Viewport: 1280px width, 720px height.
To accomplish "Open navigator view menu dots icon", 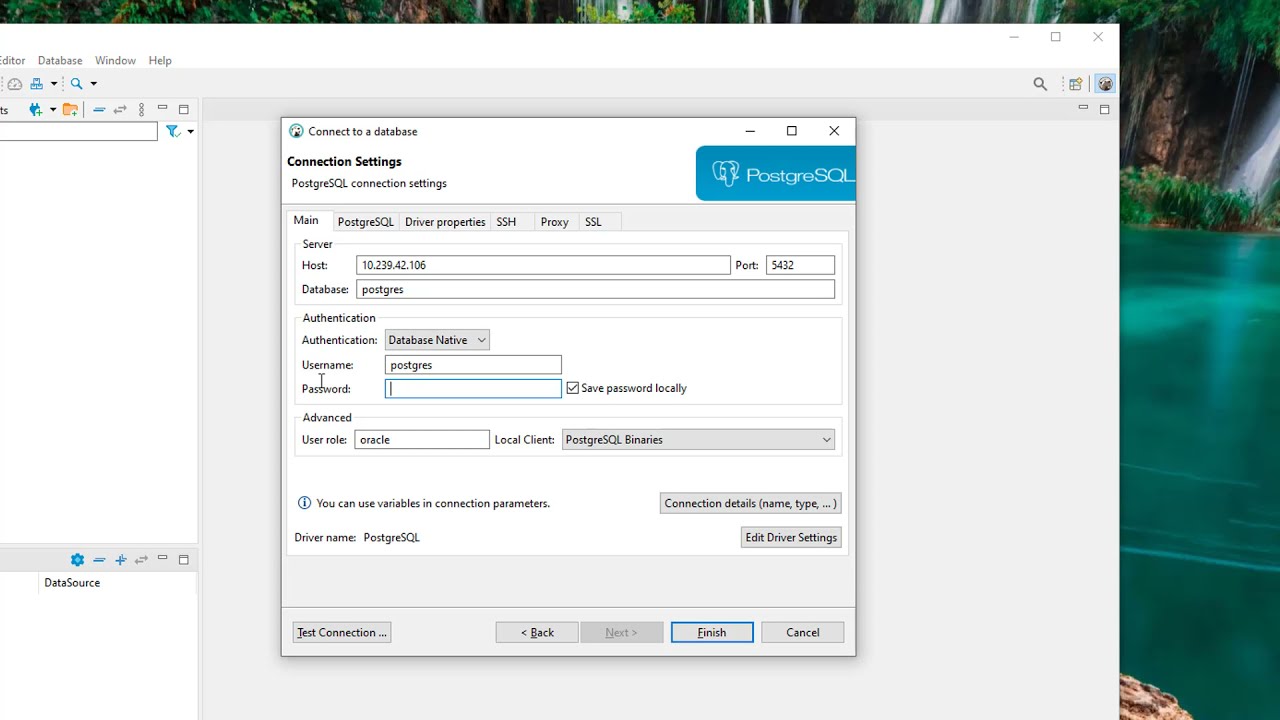I will click(x=141, y=110).
